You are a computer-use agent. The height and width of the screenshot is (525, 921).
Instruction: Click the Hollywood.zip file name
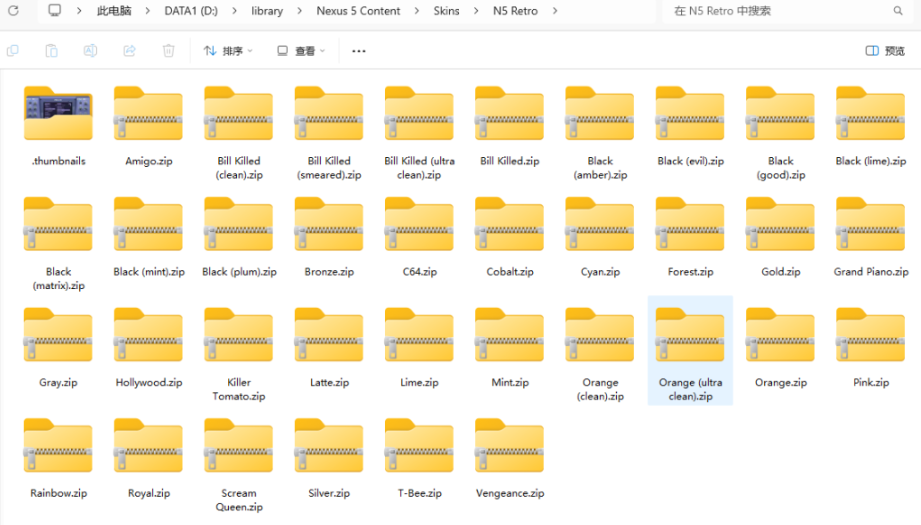149,382
